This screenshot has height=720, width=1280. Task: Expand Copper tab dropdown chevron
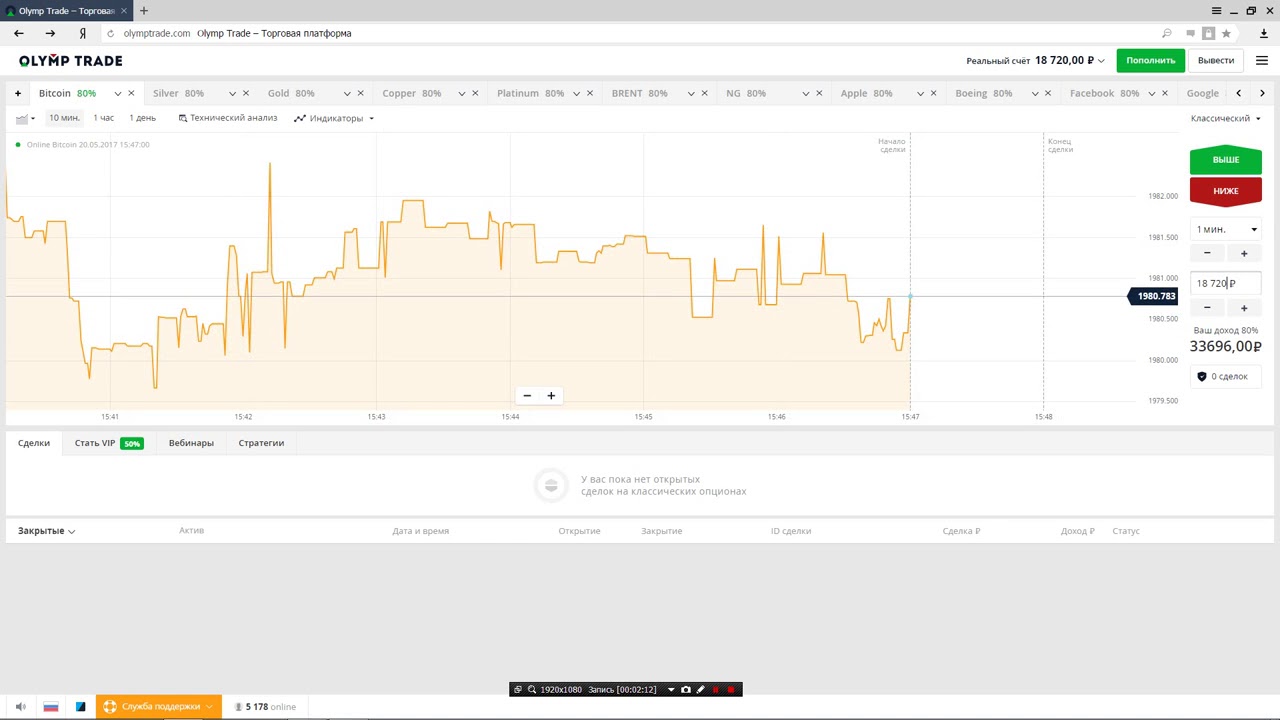point(462,93)
